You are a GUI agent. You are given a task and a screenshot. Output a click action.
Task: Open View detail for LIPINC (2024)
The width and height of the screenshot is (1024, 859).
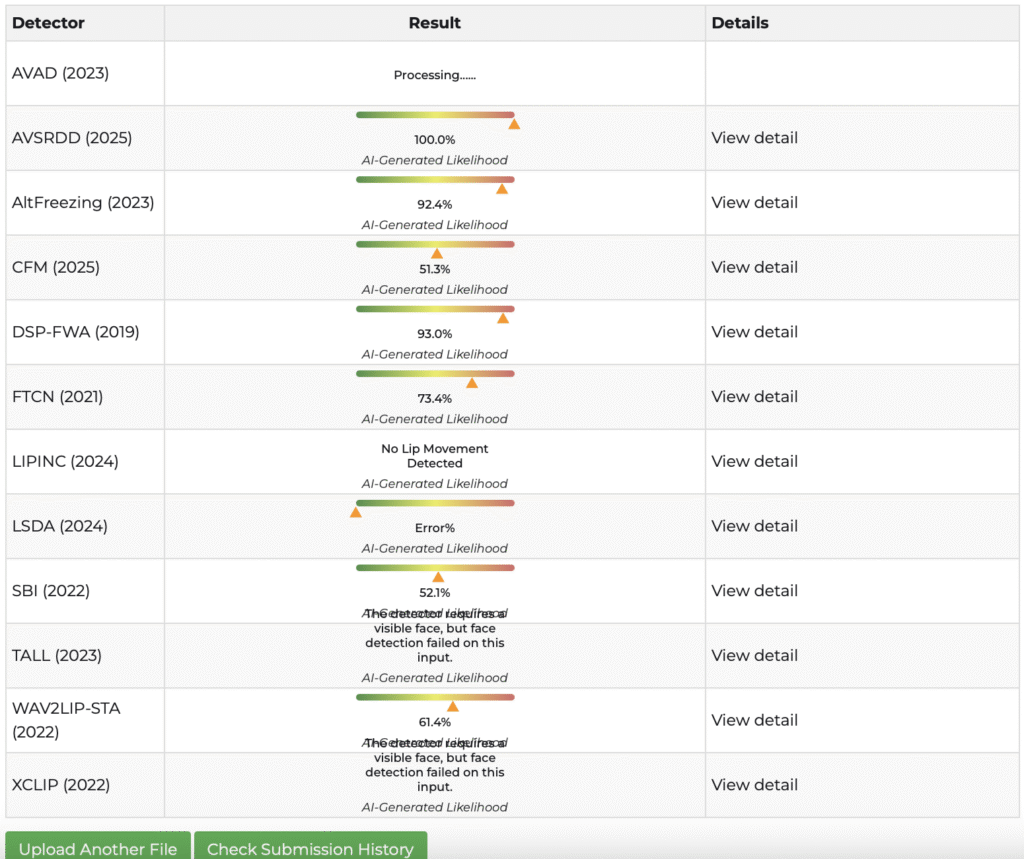pos(754,461)
